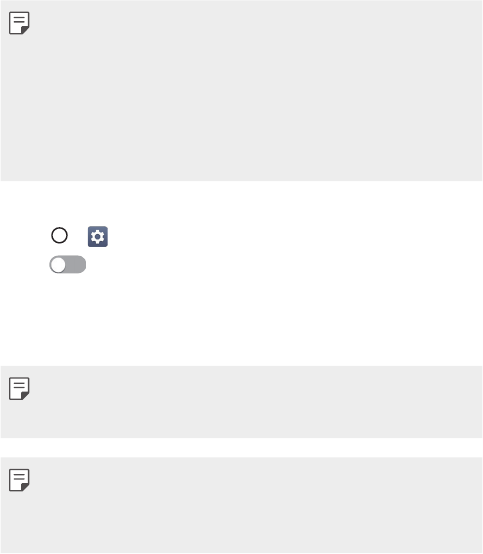Turn on the gray toggle switch
Viewport: 483px width, 554px height.
pos(67,265)
